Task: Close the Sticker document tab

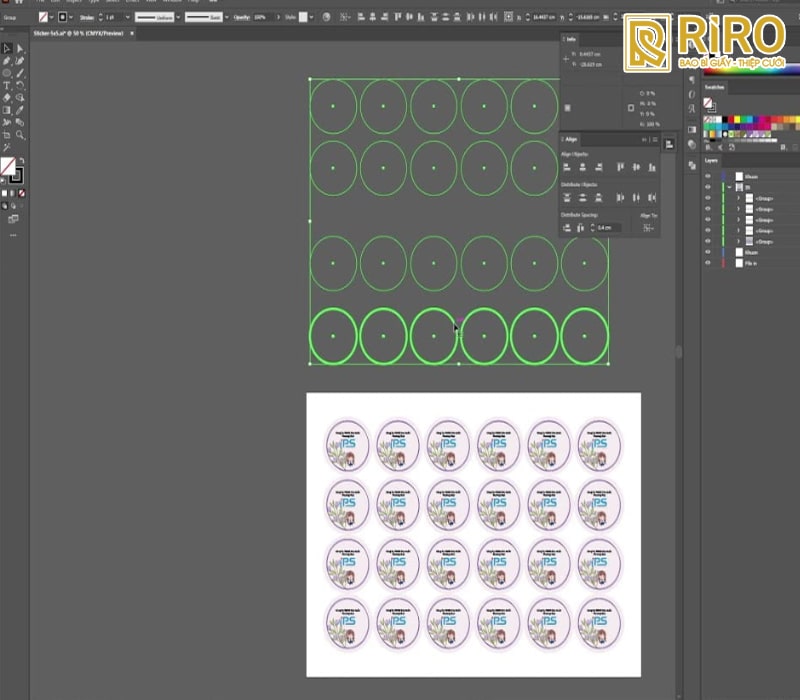Action: [x=132, y=33]
